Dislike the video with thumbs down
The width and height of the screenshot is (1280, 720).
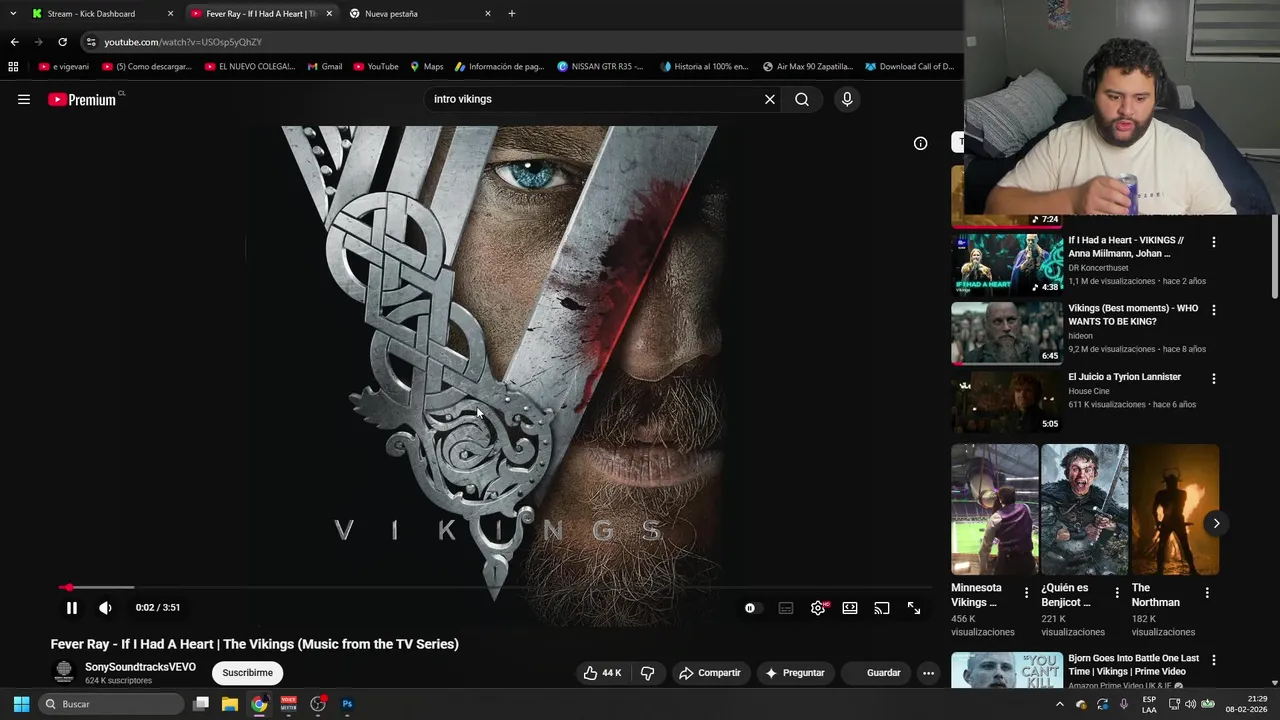(647, 673)
